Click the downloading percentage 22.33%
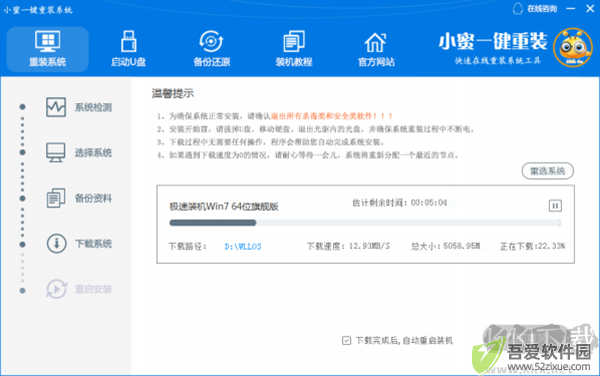This screenshot has height=376, width=600. [x=551, y=246]
